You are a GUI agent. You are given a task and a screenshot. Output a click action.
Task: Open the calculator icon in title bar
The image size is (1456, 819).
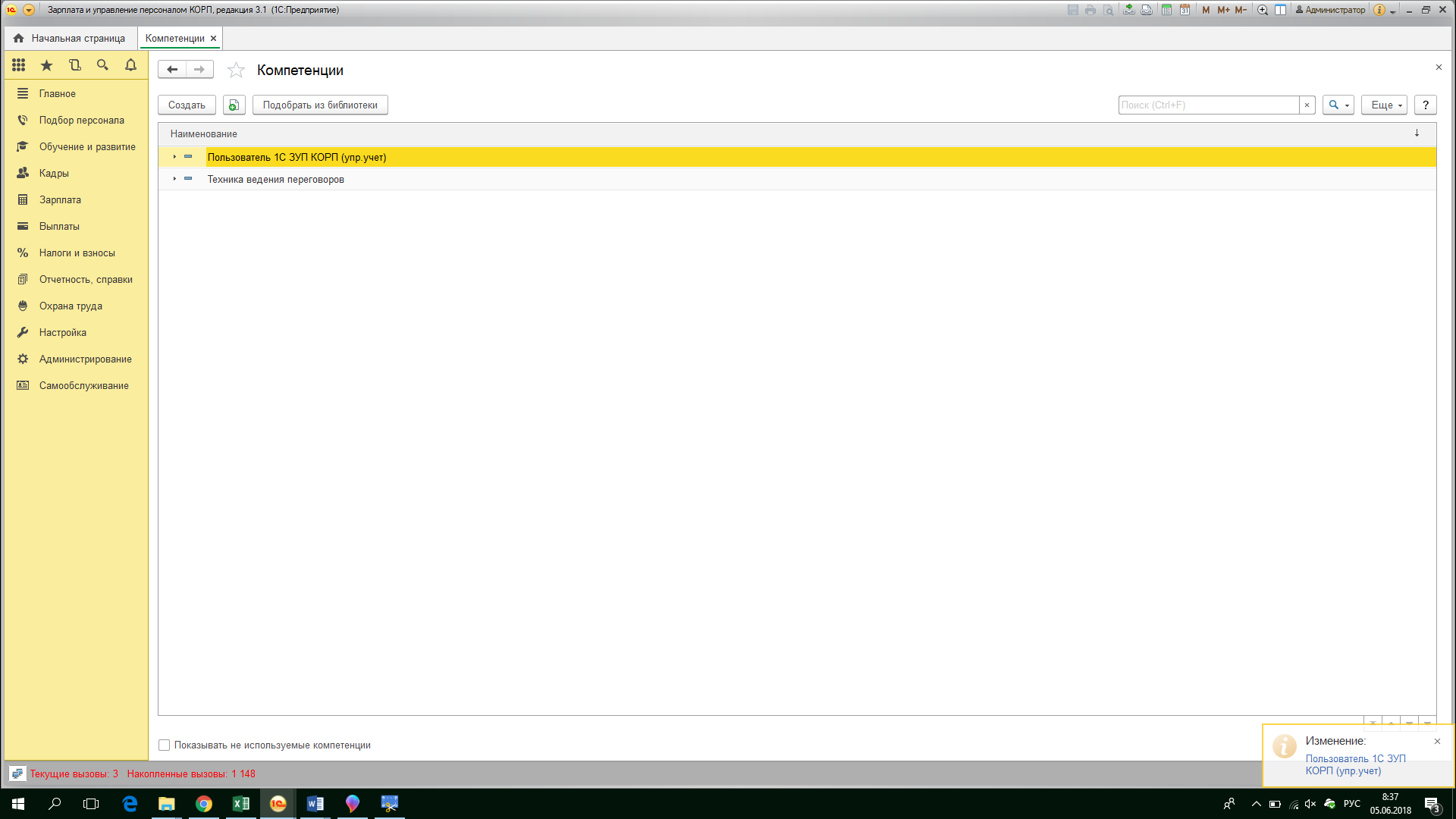click(1166, 10)
